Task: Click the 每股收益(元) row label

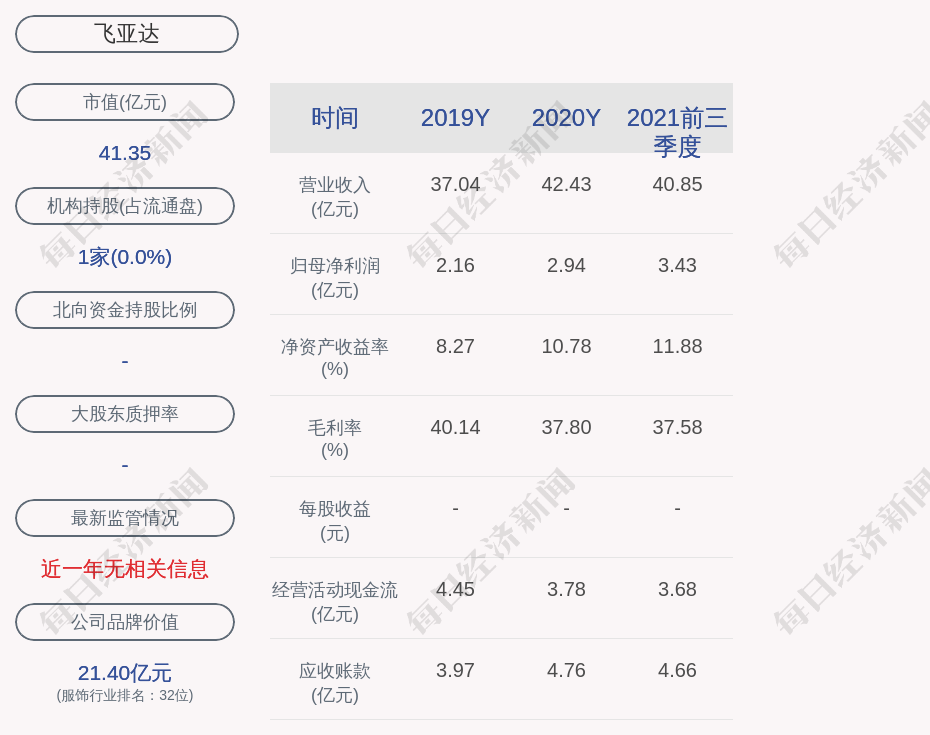Action: pos(335,520)
